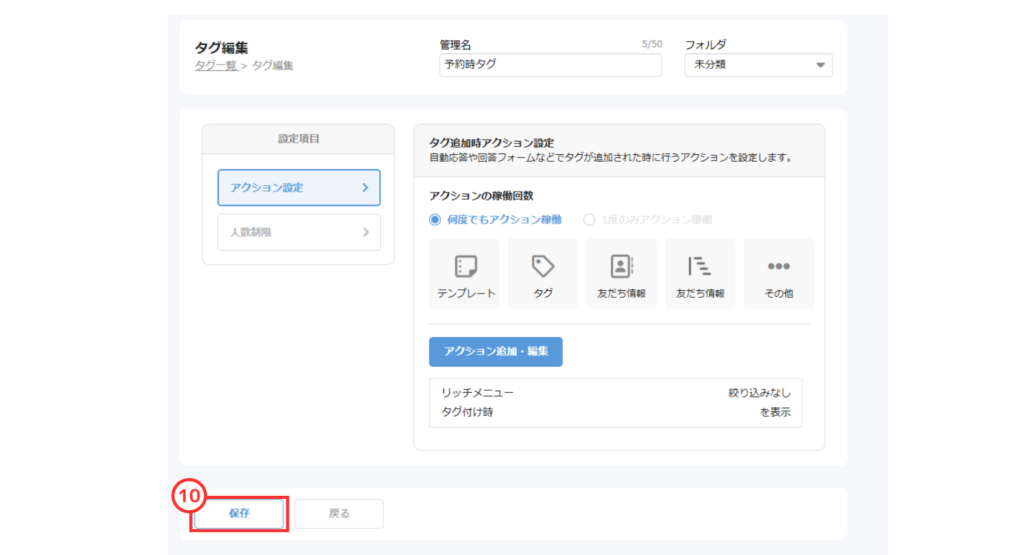The image size is (1024, 555).
Task: Switch to the 人数制限 settings item
Action: click(x=298, y=232)
